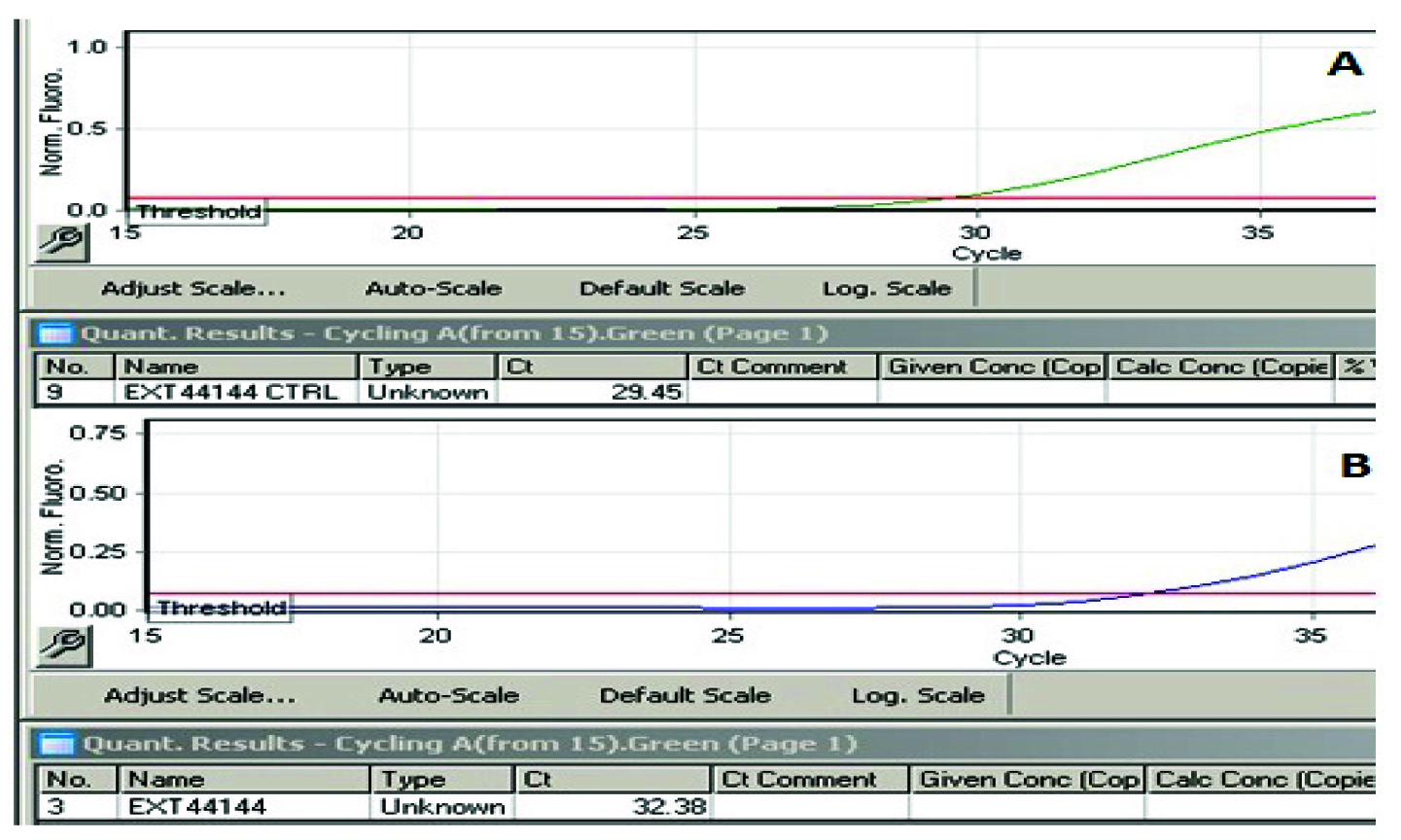Select the EXT44144 row with Ct 32.38

(x=197, y=807)
